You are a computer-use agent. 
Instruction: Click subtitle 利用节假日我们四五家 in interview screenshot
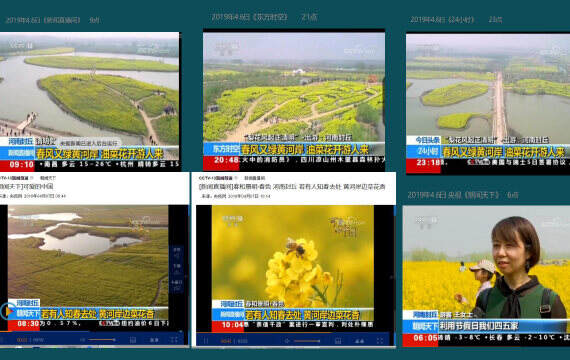point(478,326)
